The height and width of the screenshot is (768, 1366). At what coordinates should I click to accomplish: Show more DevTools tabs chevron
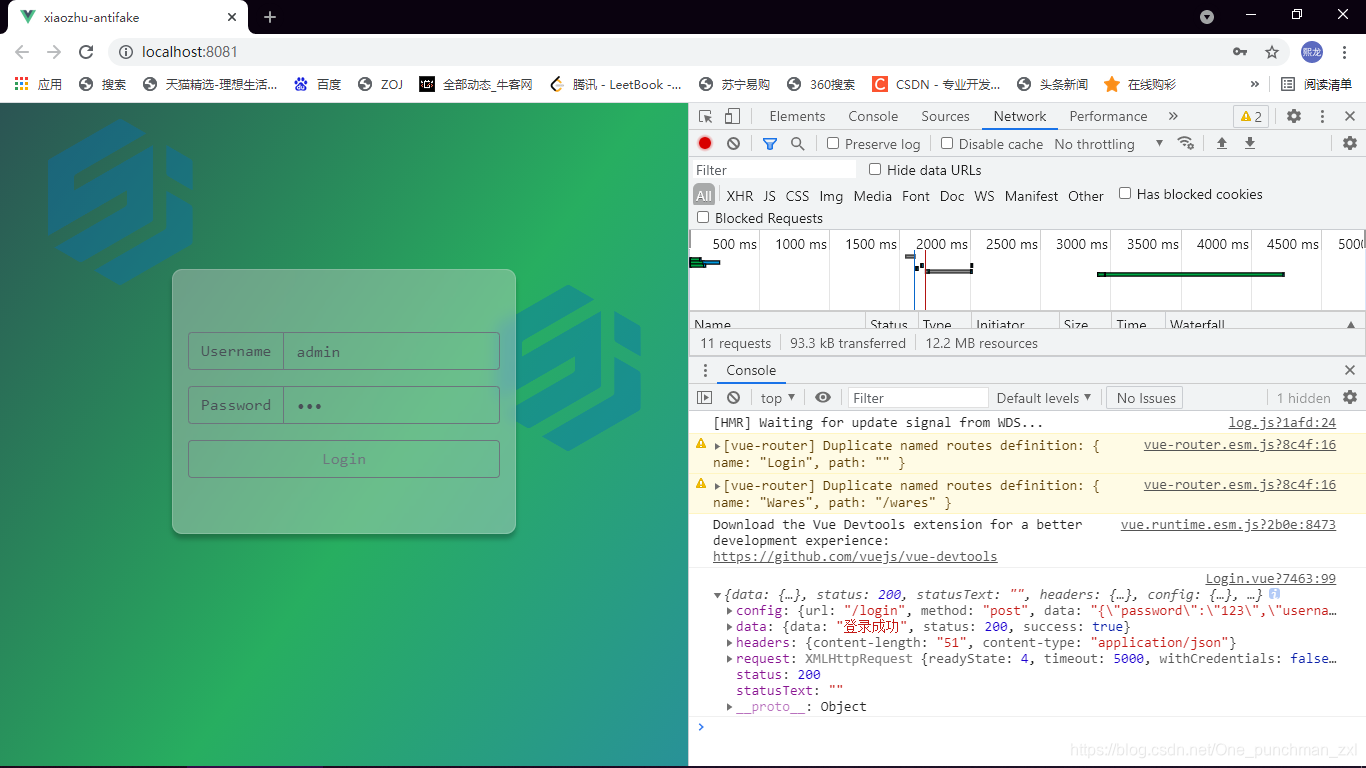[1173, 116]
